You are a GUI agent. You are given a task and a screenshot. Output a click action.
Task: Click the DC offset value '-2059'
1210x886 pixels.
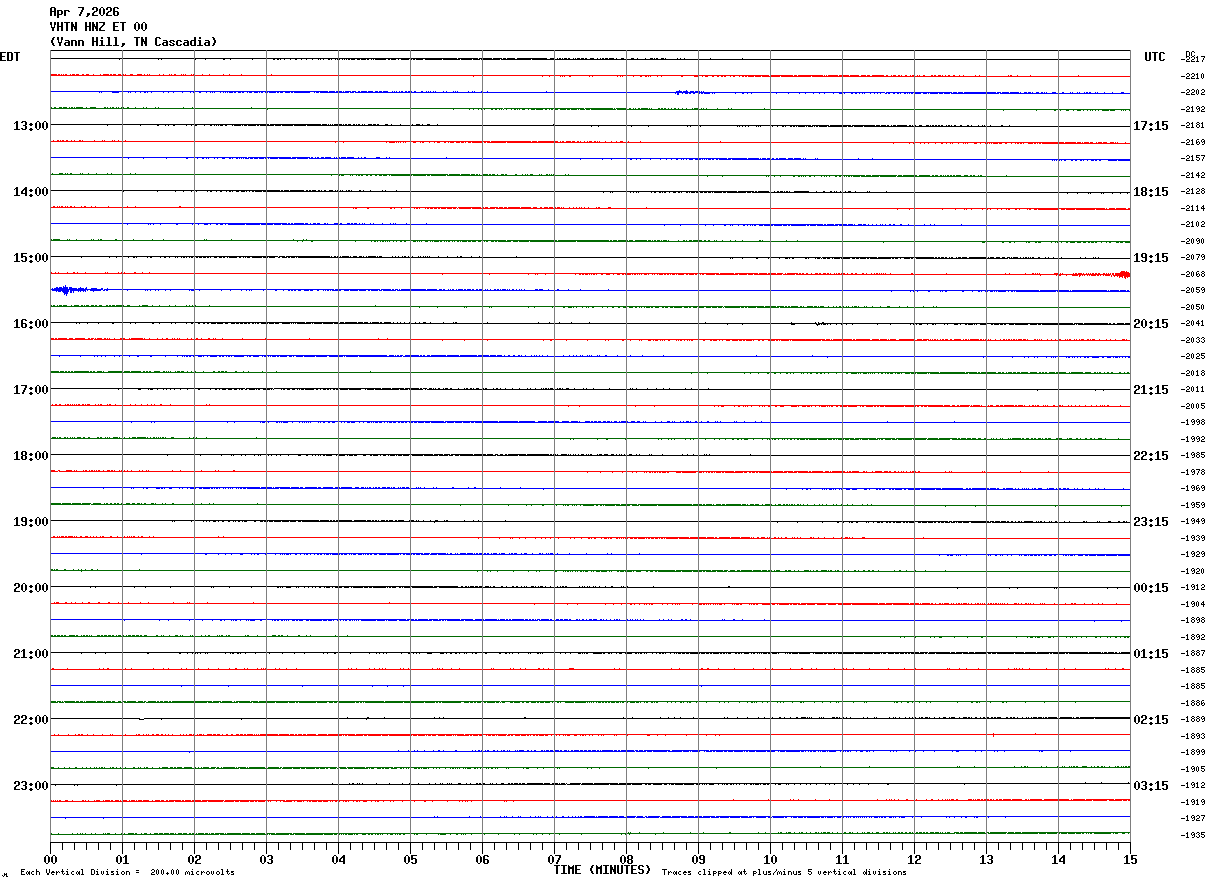1194,291
